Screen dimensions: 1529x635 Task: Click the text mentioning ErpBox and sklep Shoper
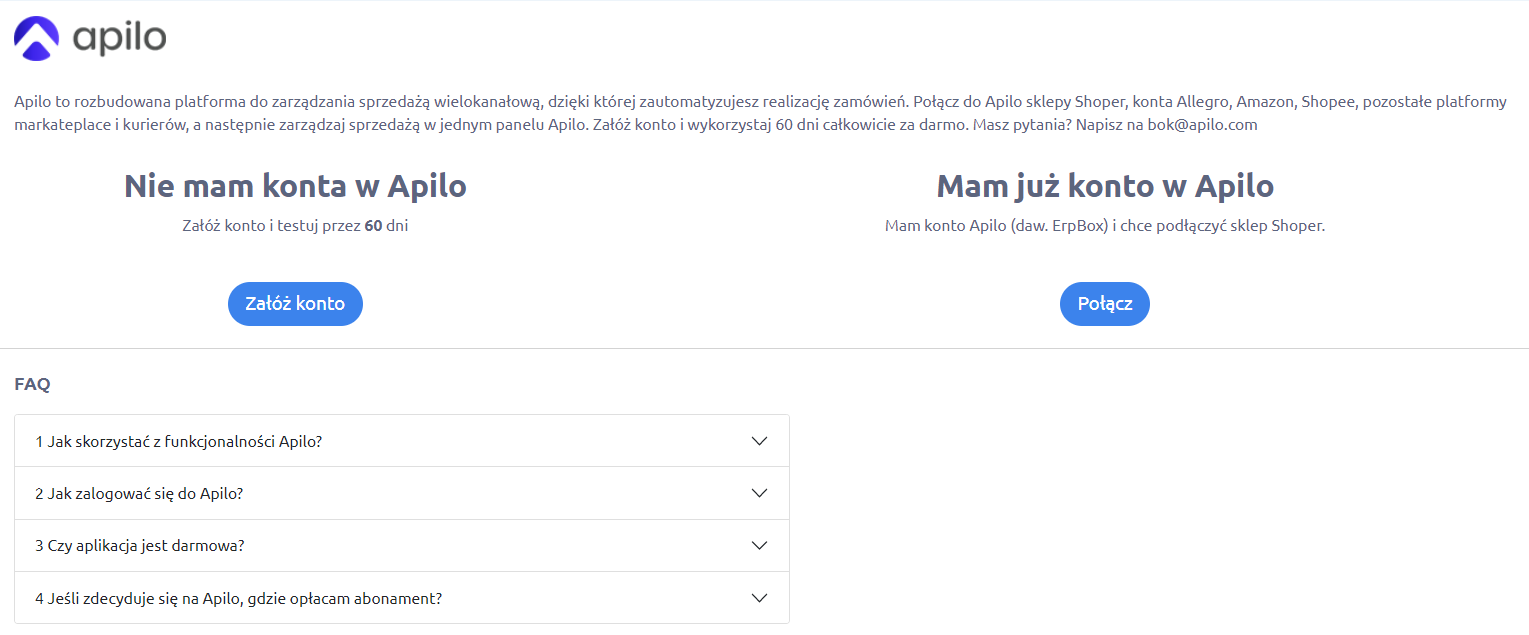coord(1105,226)
